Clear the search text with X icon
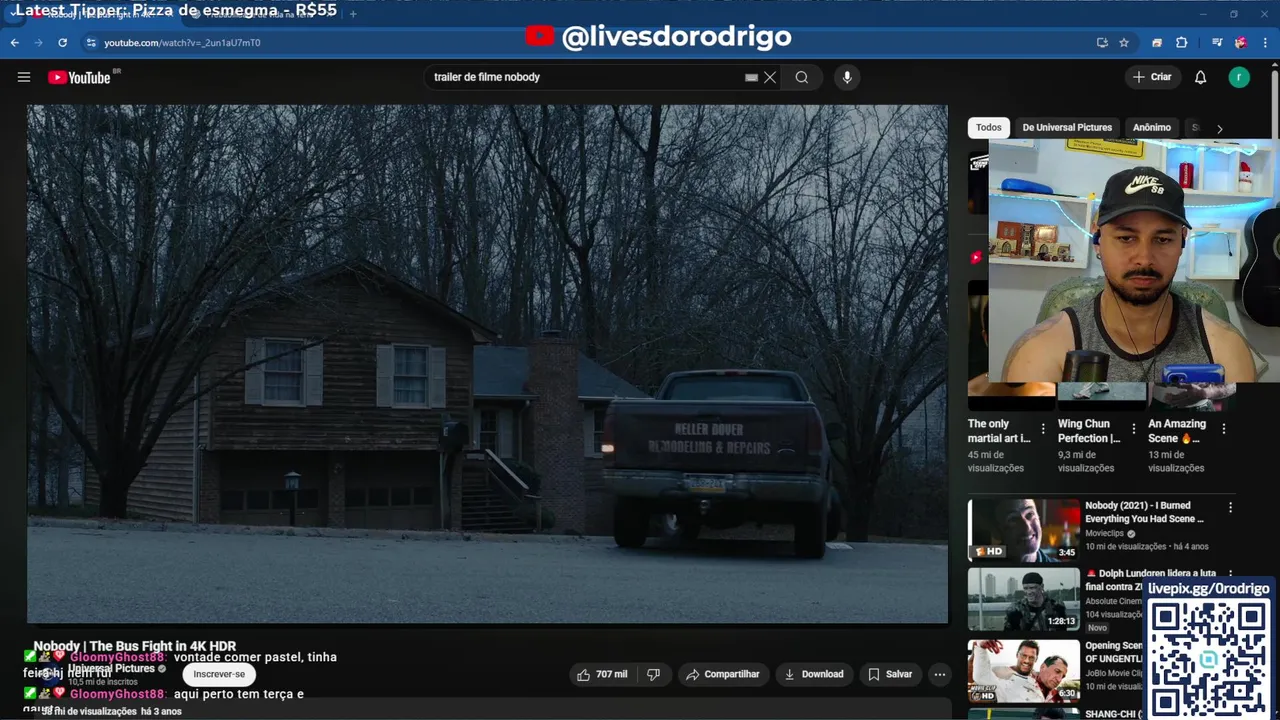This screenshot has height=720, width=1280. [770, 77]
